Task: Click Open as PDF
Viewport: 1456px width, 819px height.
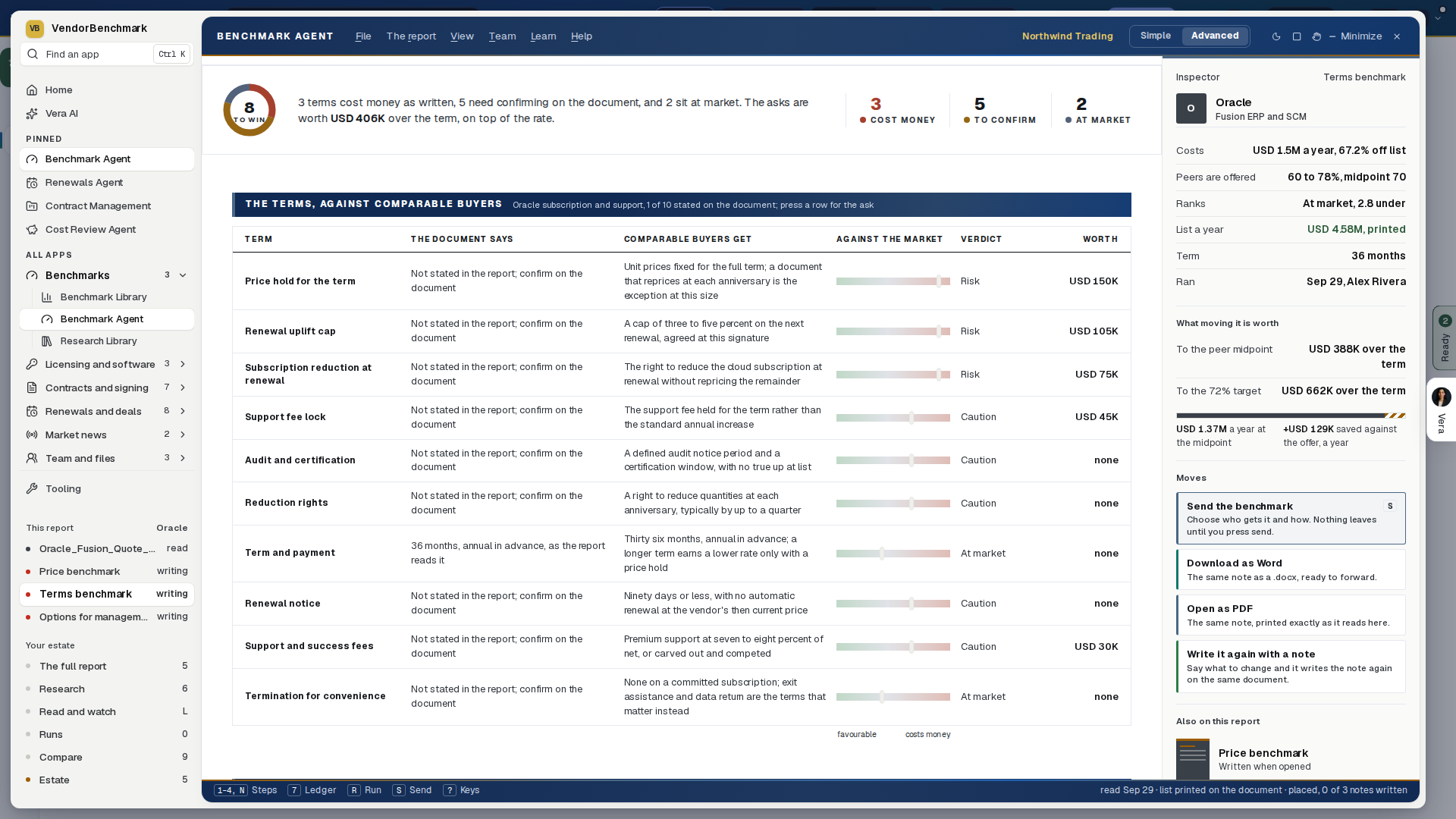Action: click(x=1291, y=616)
